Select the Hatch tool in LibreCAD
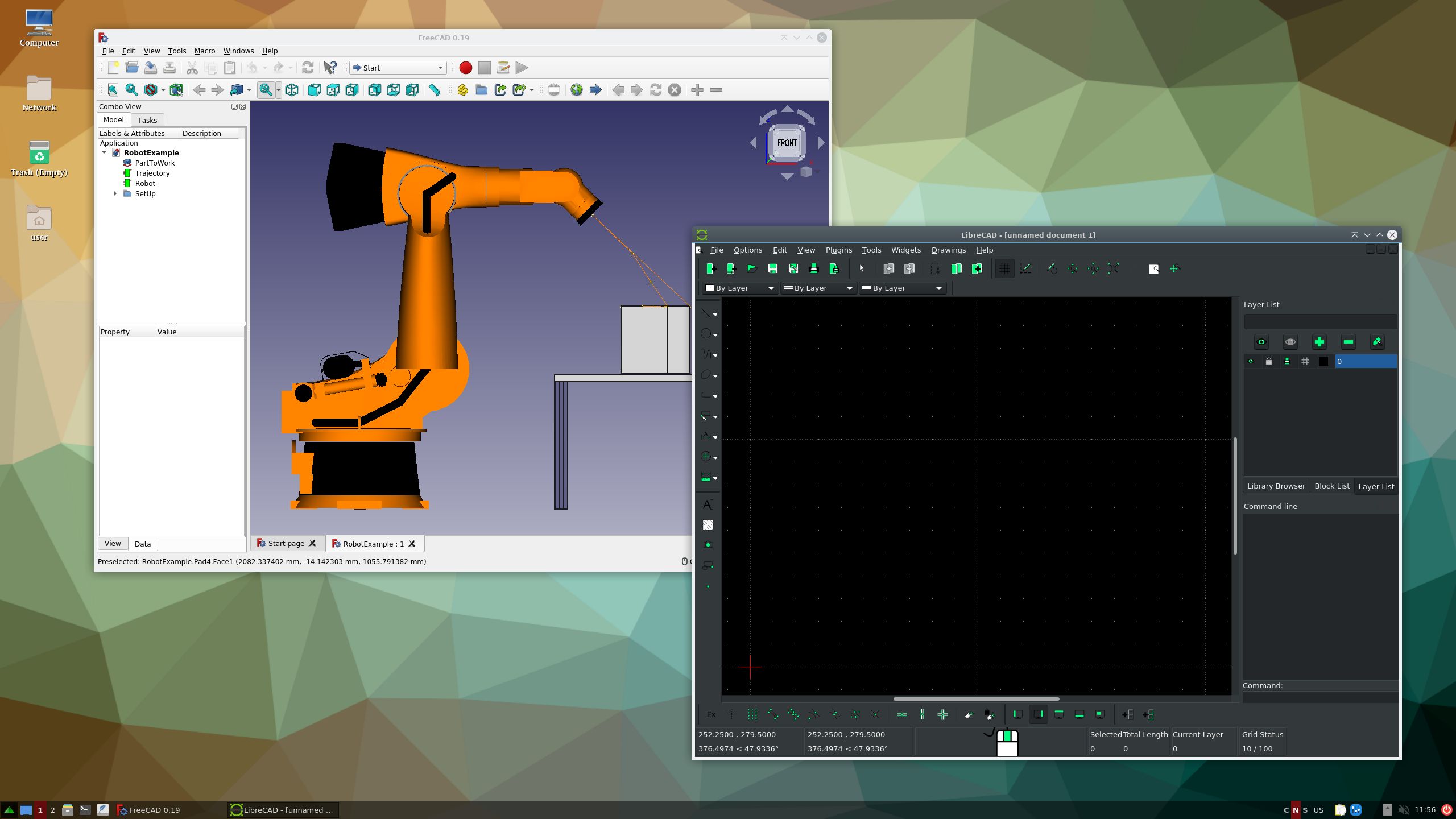1456x819 pixels. coord(708,525)
